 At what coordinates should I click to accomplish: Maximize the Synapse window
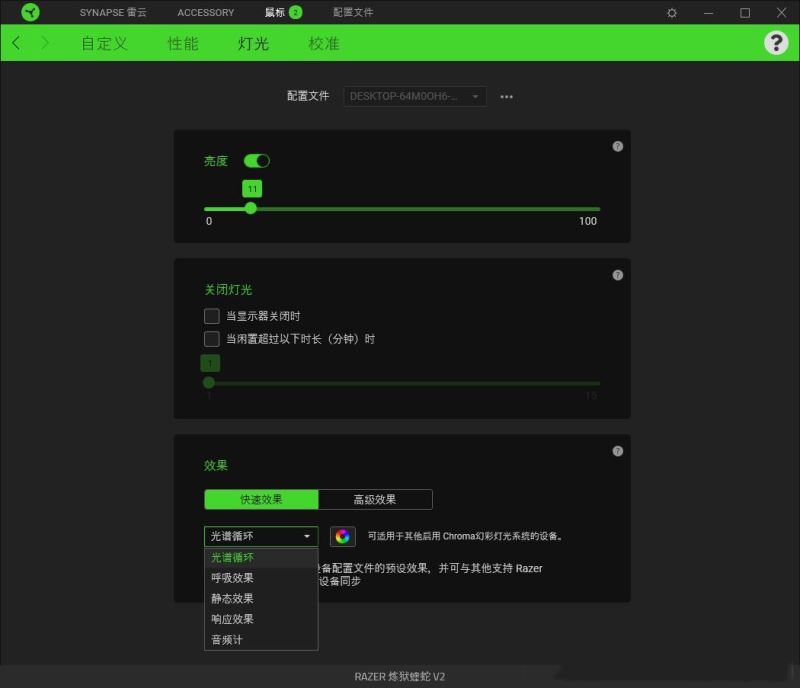tap(745, 13)
